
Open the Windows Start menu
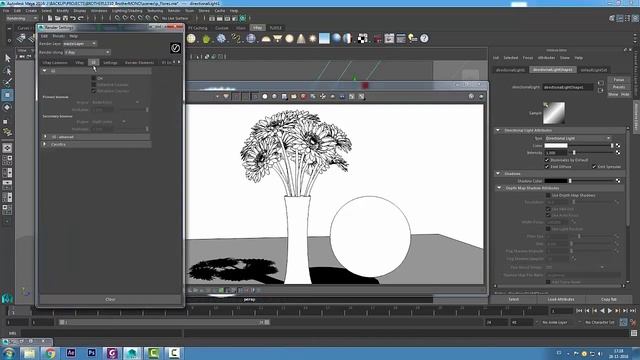click(9, 353)
